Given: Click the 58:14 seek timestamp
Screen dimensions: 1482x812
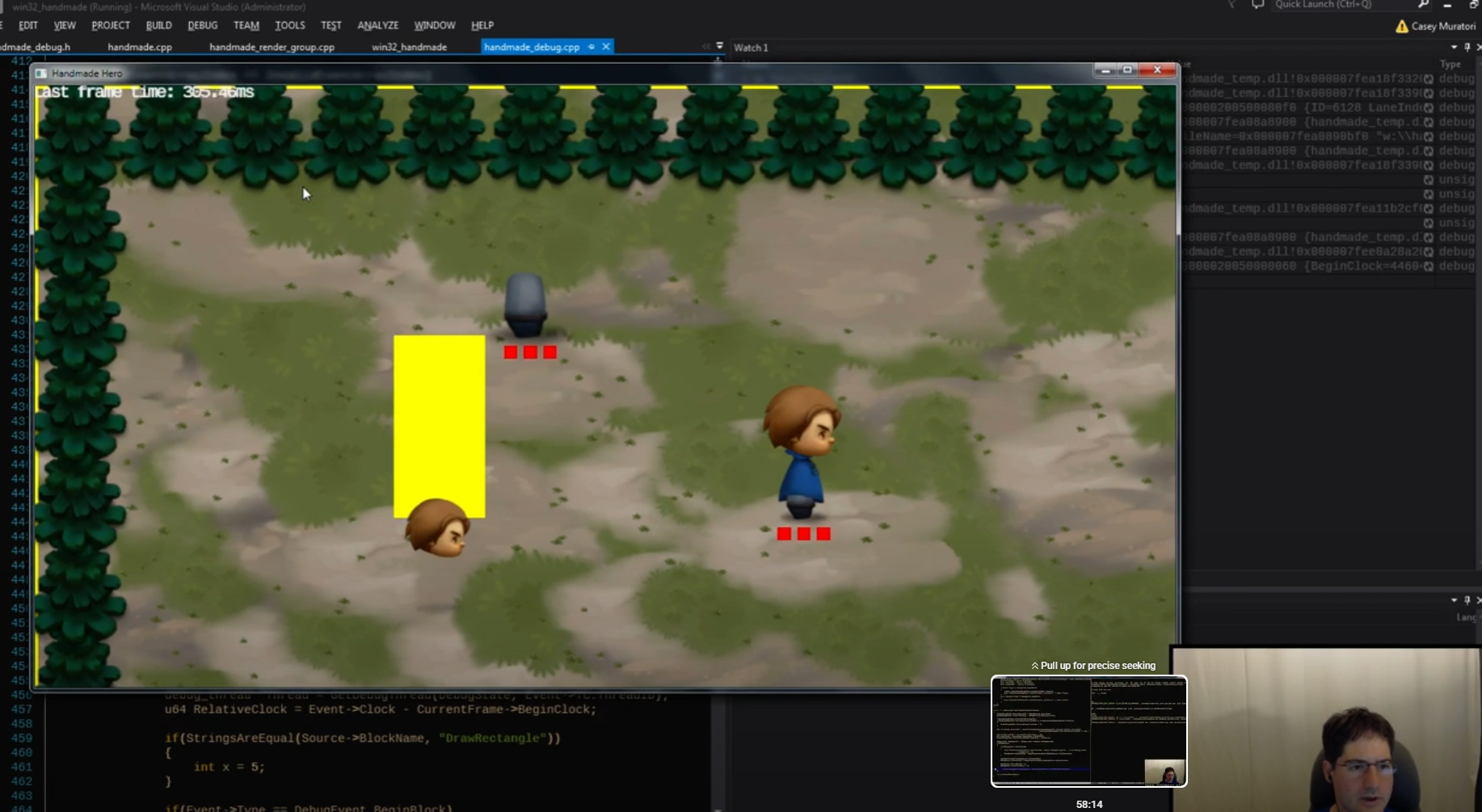Looking at the screenshot, I should [x=1089, y=805].
